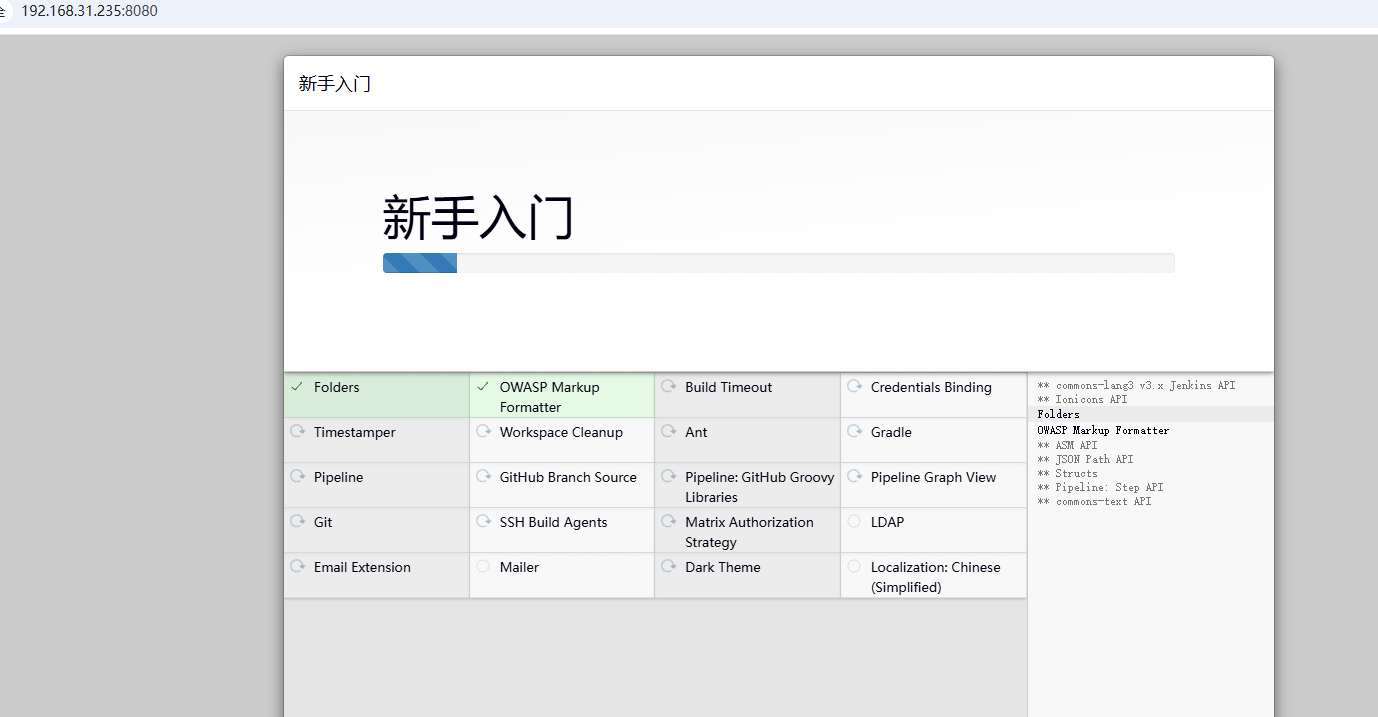
Task: Click the Pipeline Graph View plugin name
Action: [x=933, y=477]
